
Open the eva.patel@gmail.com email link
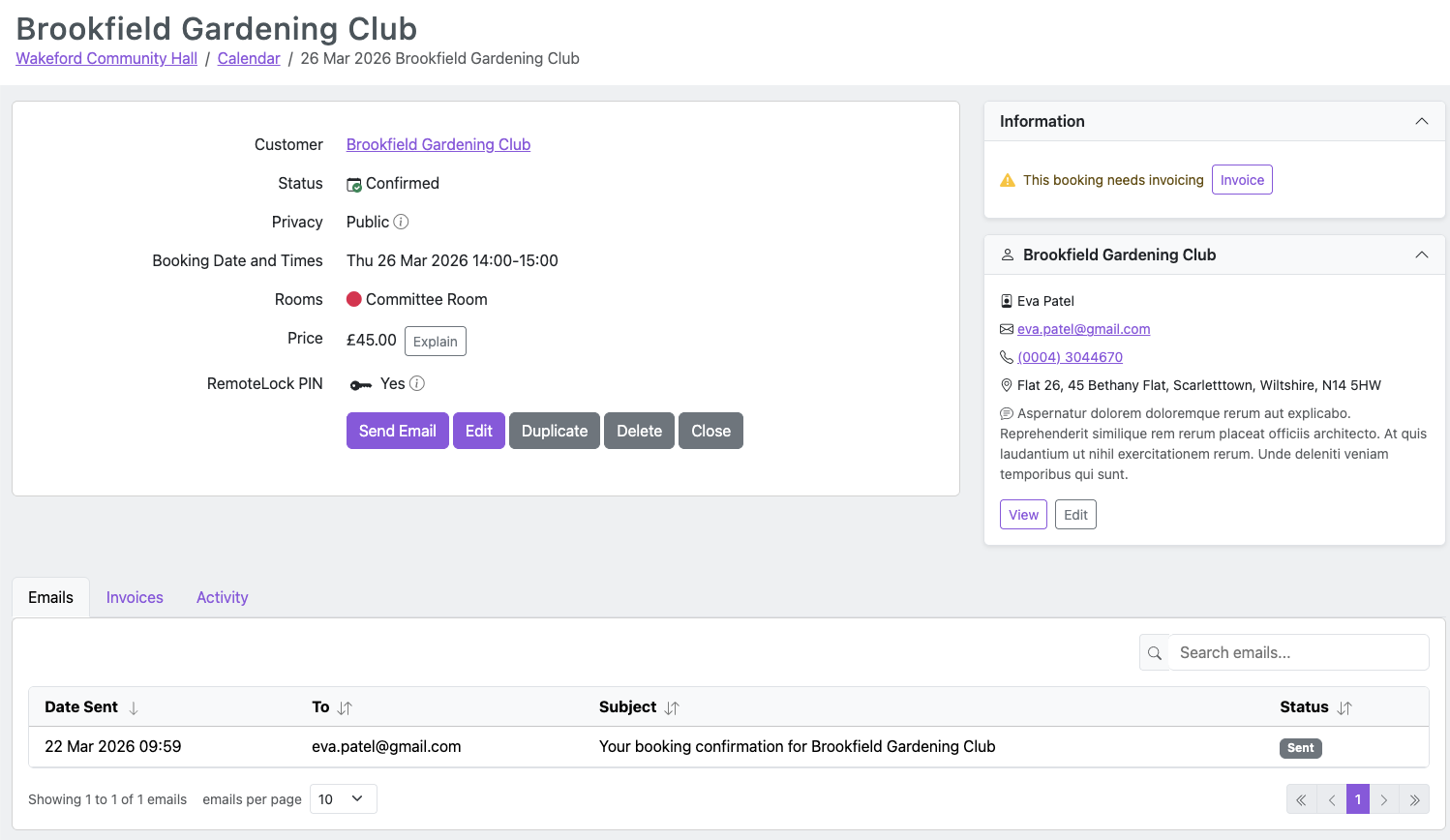click(1083, 329)
